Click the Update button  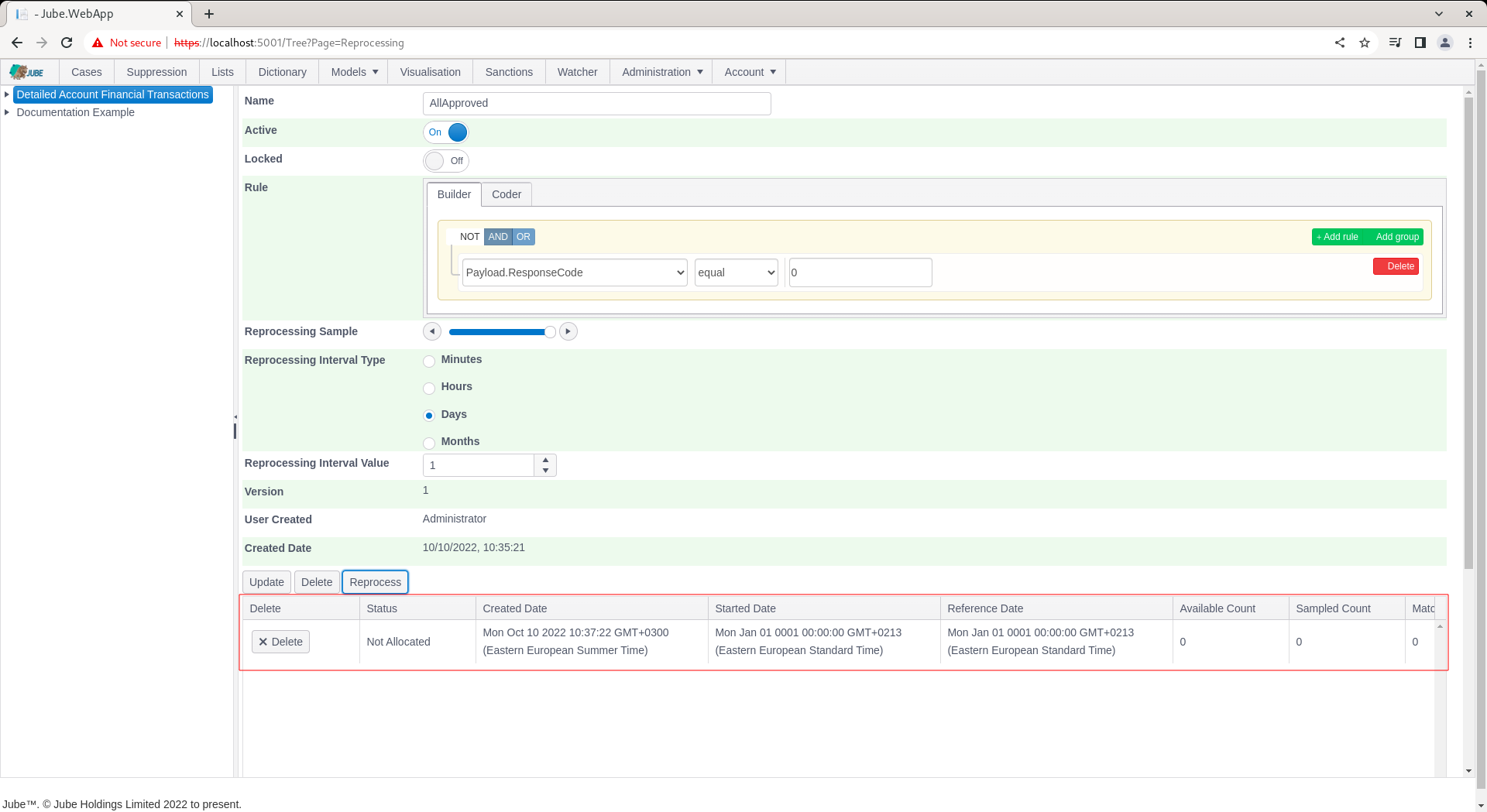pyautogui.click(x=266, y=582)
